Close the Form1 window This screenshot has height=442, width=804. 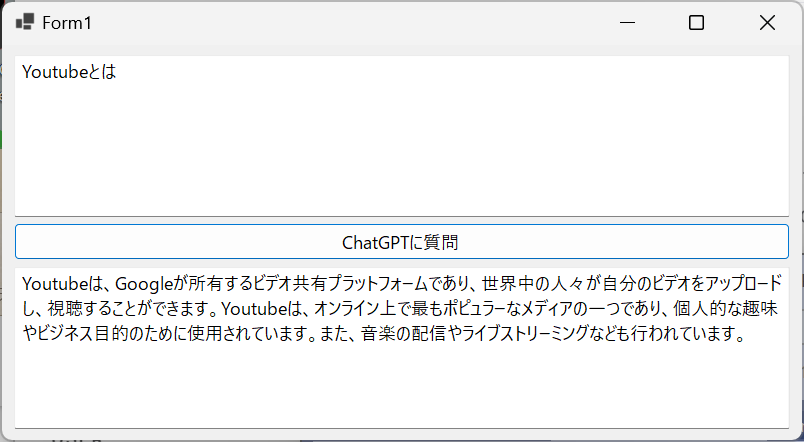point(767,23)
